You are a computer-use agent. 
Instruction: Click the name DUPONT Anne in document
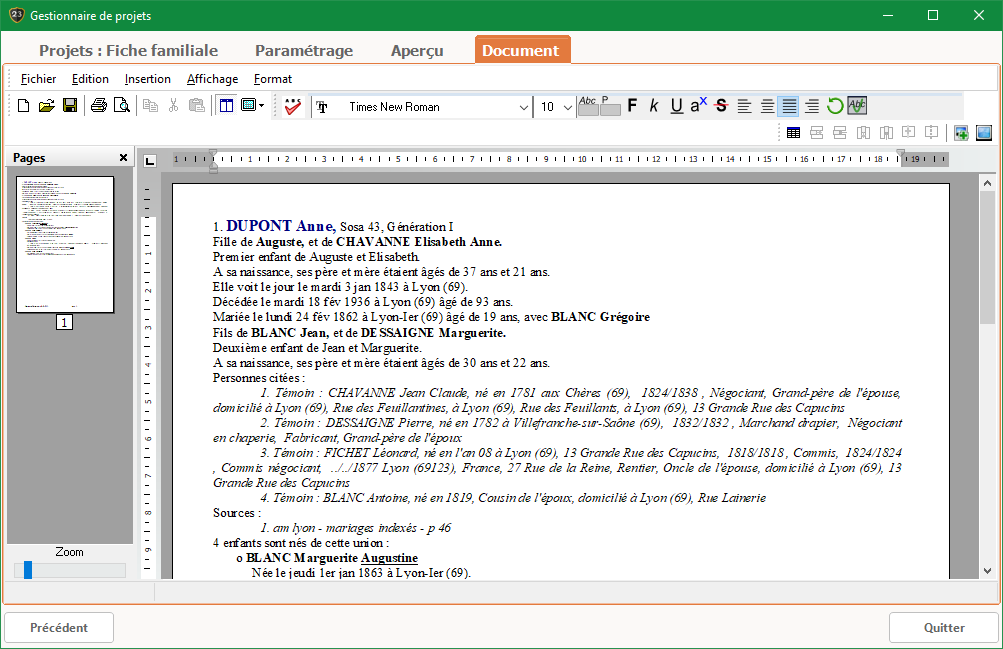[280, 226]
